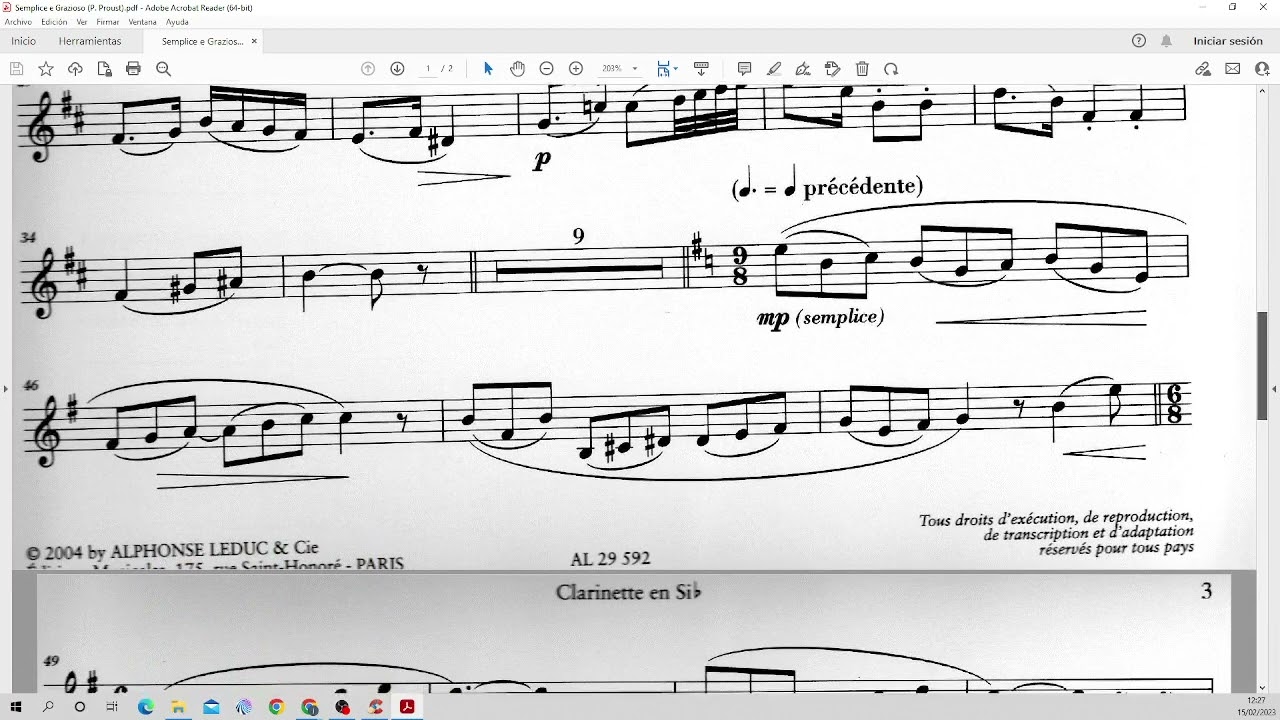The width and height of the screenshot is (1280, 720).
Task: Open Windows taskbar search
Action: tap(48, 707)
